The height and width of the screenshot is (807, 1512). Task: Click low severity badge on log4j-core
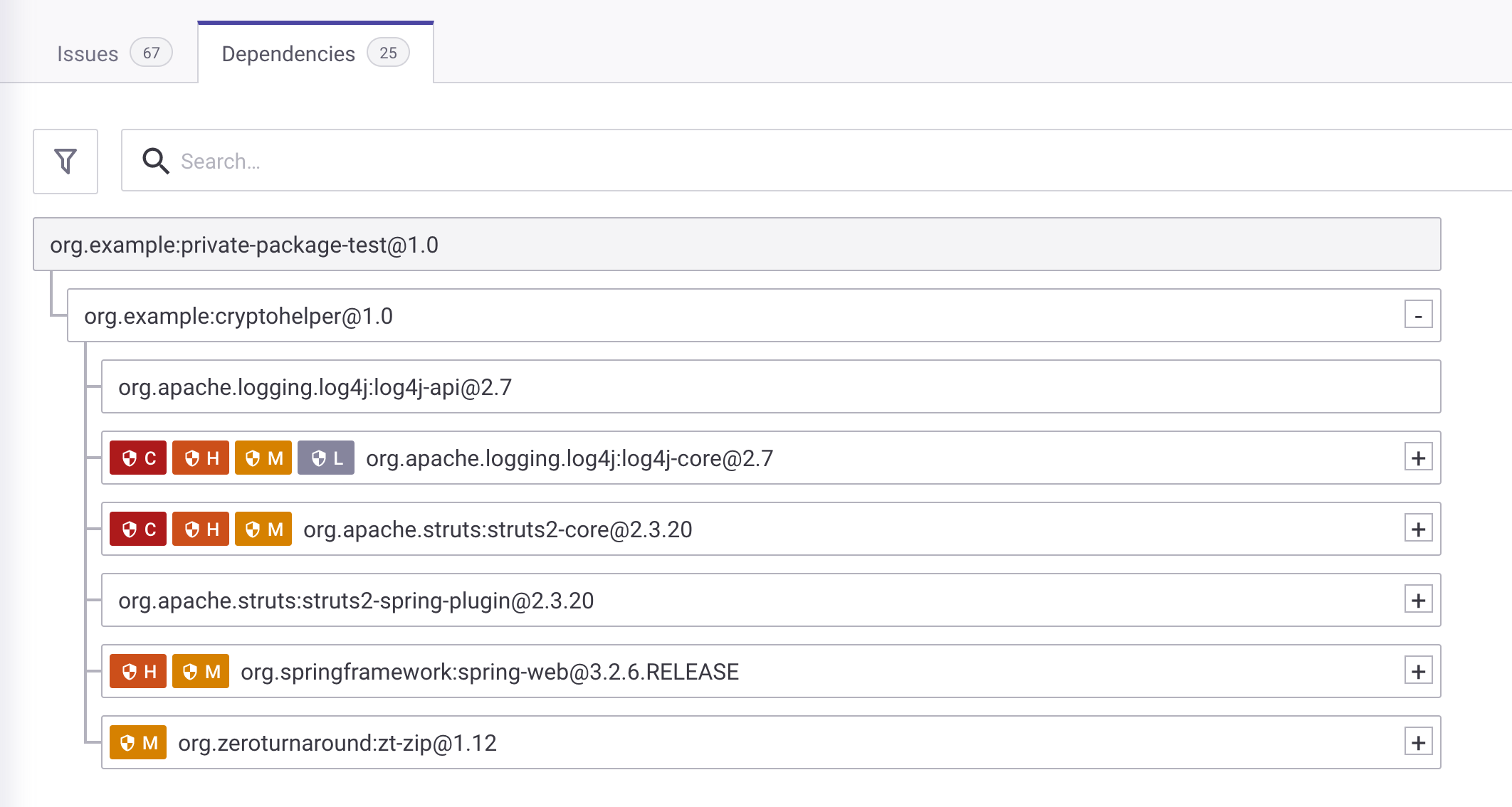pyautogui.click(x=326, y=458)
